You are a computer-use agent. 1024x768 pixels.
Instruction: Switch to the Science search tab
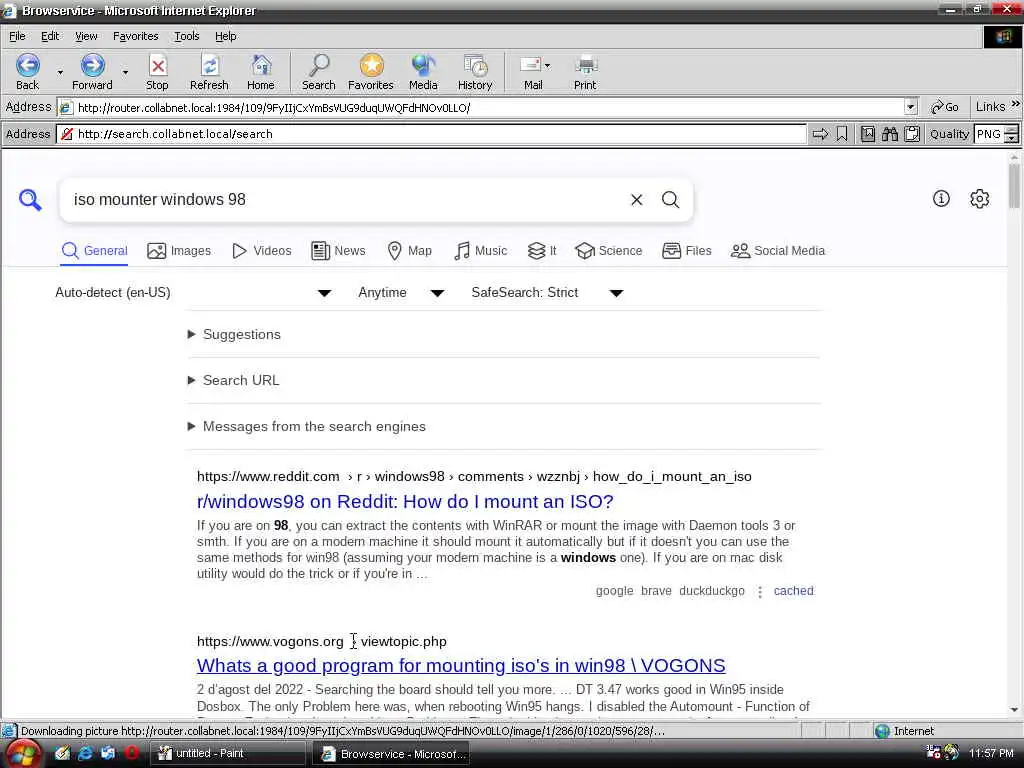point(609,251)
